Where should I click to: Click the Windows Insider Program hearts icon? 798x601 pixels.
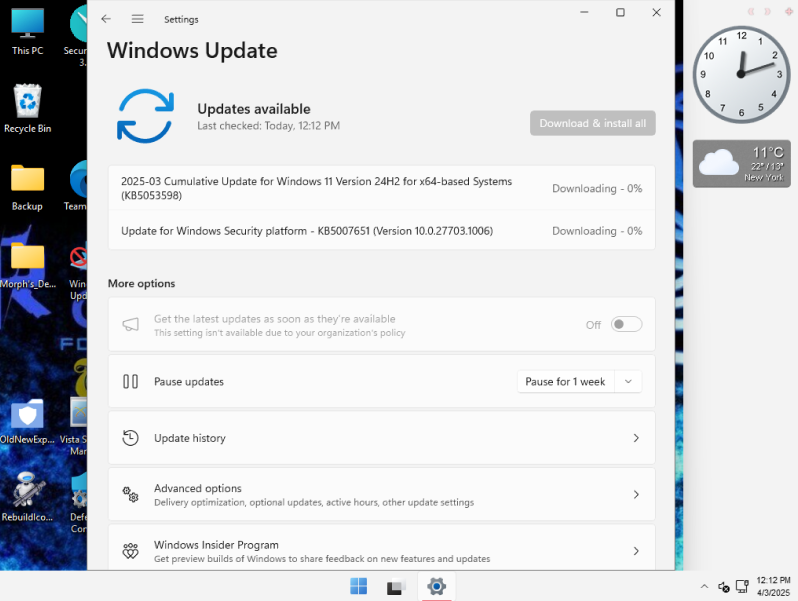tap(130, 551)
